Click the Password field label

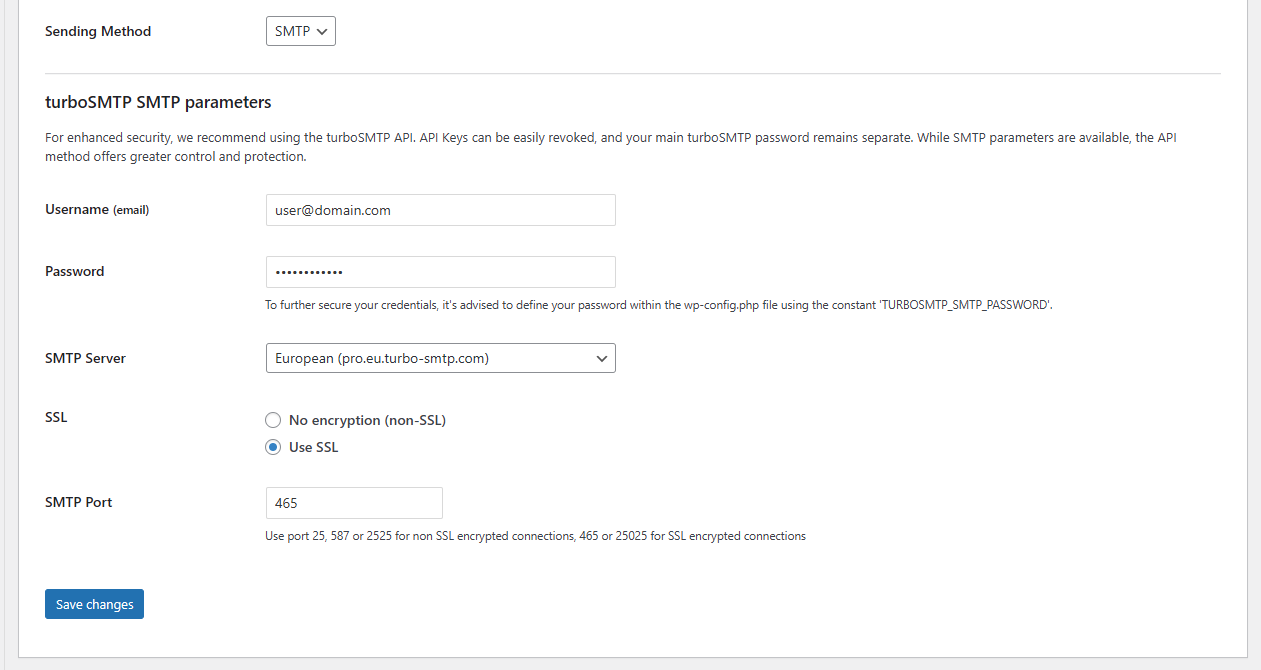75,272
